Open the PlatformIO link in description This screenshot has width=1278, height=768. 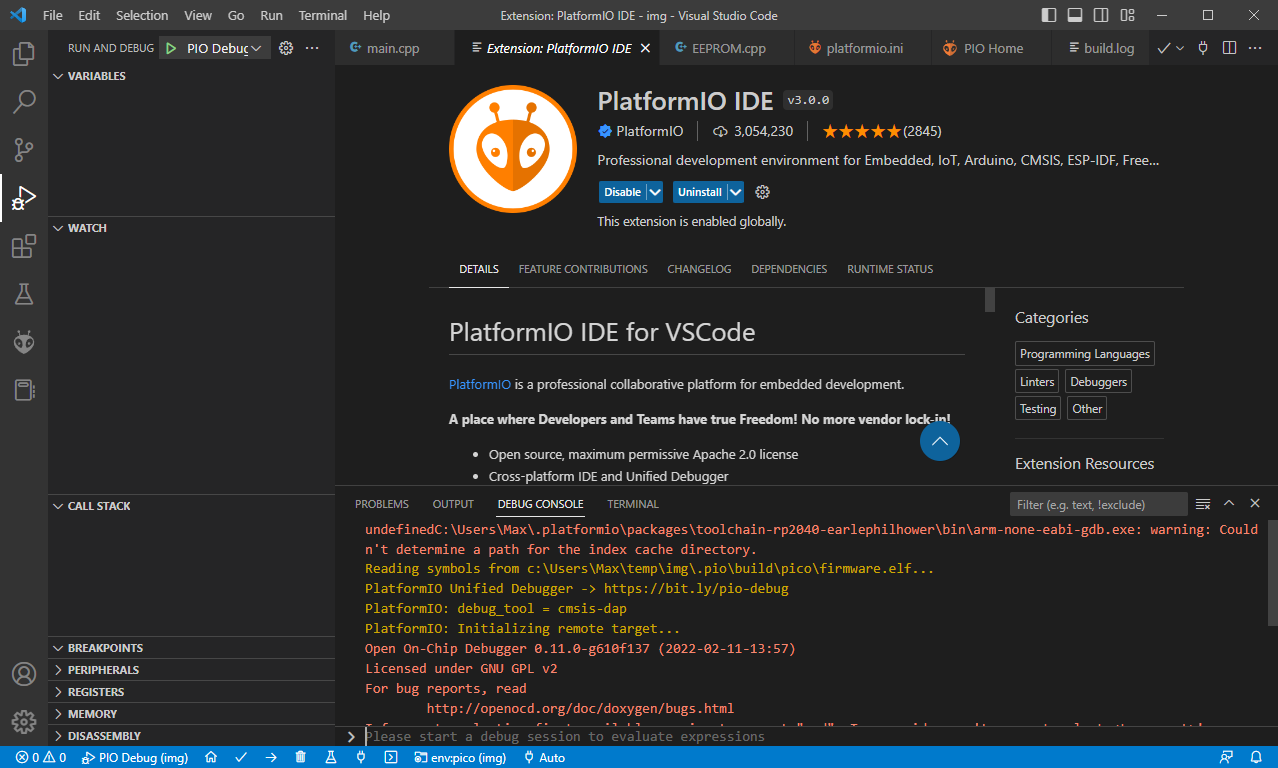[480, 384]
